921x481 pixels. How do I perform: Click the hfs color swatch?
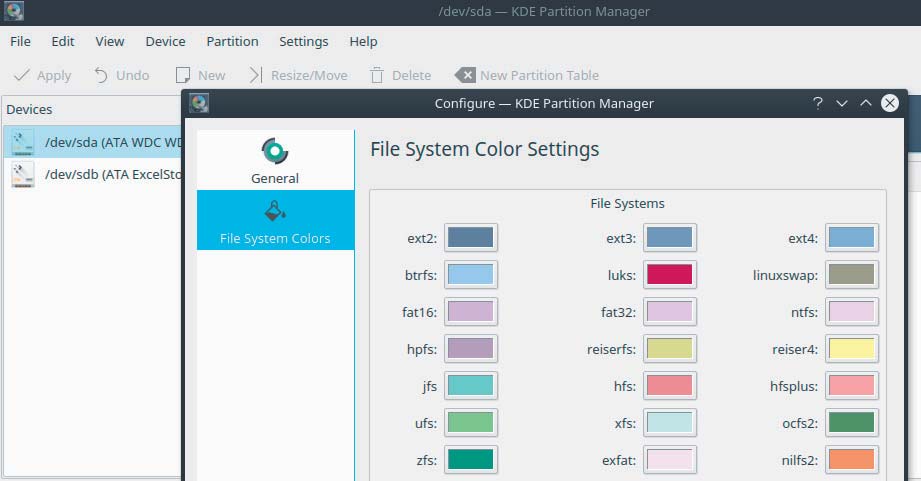click(x=670, y=385)
